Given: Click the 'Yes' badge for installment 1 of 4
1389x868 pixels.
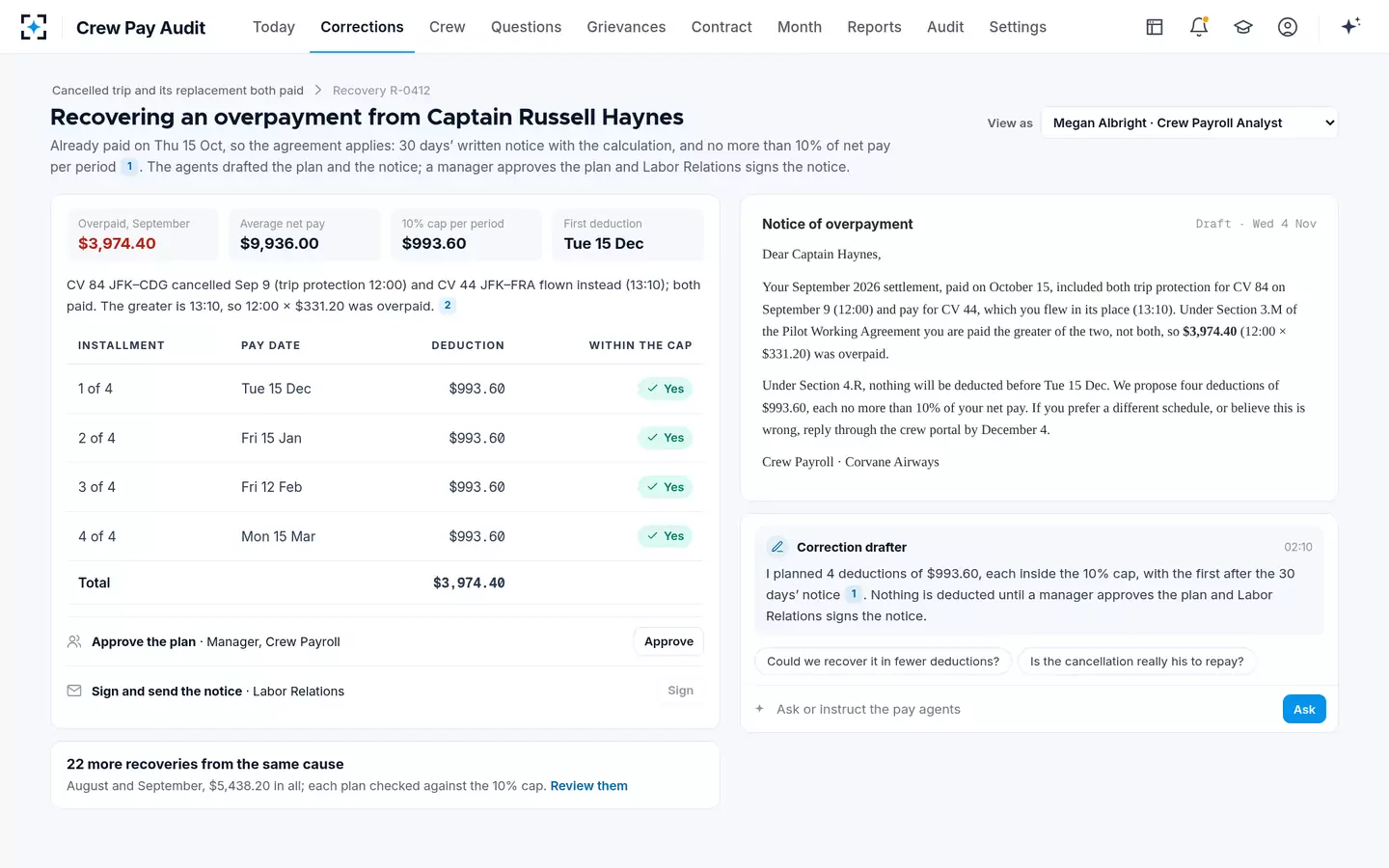Looking at the screenshot, I should 665,389.
